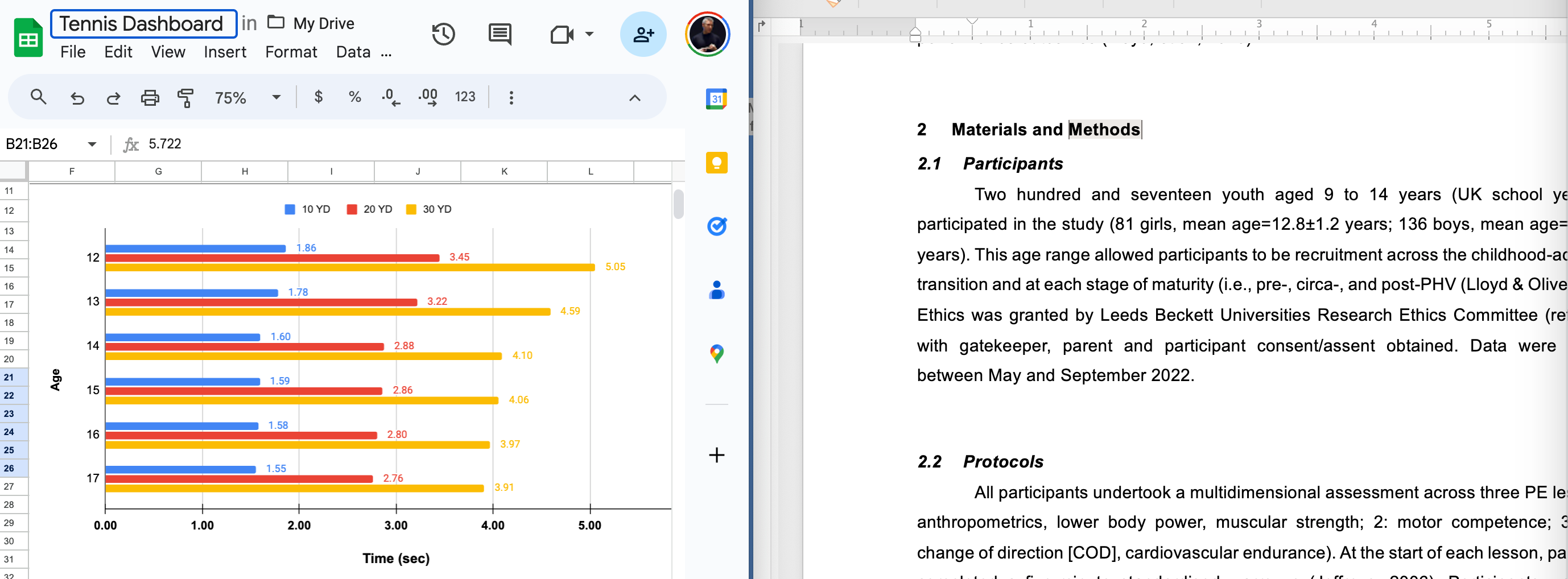Screen dimensions: 1568x579
Task: Open version history clock icon
Action: 443,34
